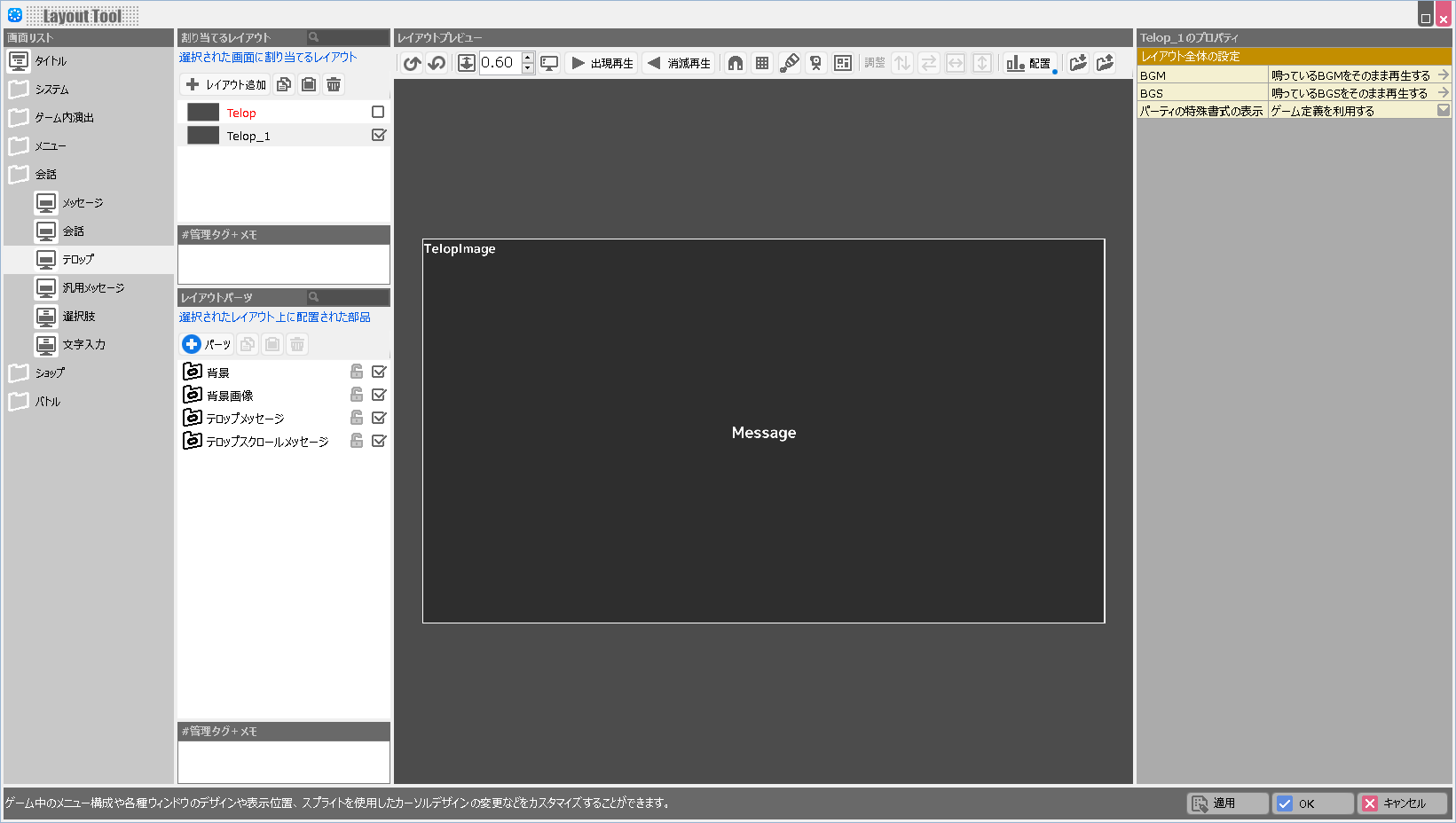Image resolution: width=1456 pixels, height=823 pixels.
Task: Enable the Telop layout checkbox
Action: [x=378, y=113]
